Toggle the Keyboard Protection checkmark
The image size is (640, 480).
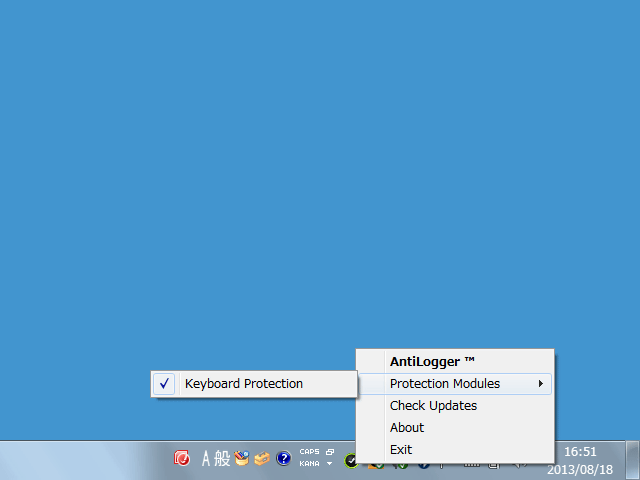(164, 384)
